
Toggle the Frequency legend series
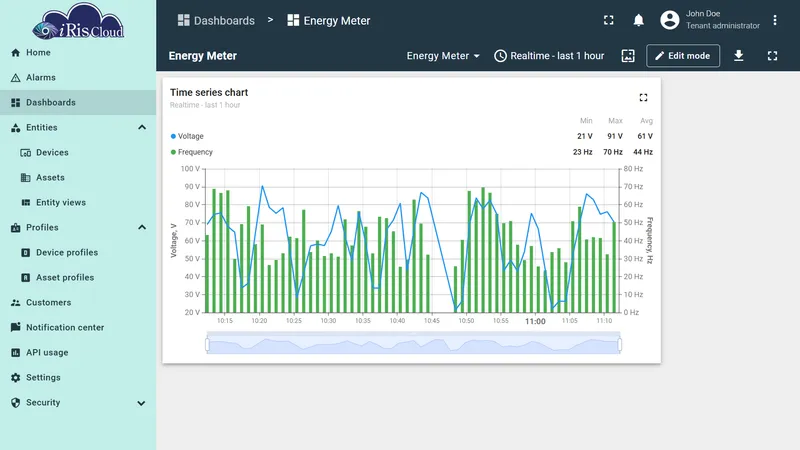pos(191,152)
